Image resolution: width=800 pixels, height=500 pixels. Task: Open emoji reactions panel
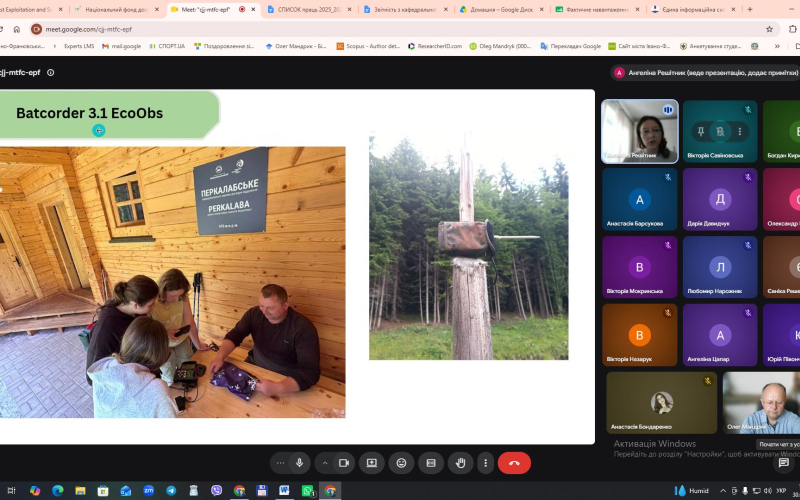pyautogui.click(x=402, y=463)
